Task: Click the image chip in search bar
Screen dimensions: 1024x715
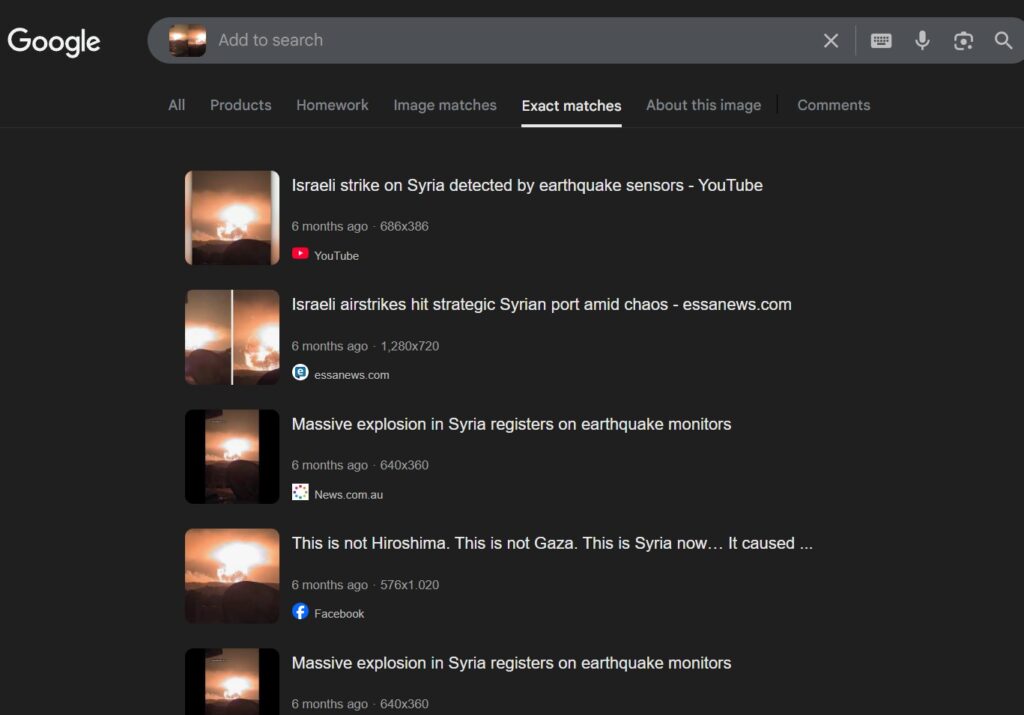Action: 187,40
